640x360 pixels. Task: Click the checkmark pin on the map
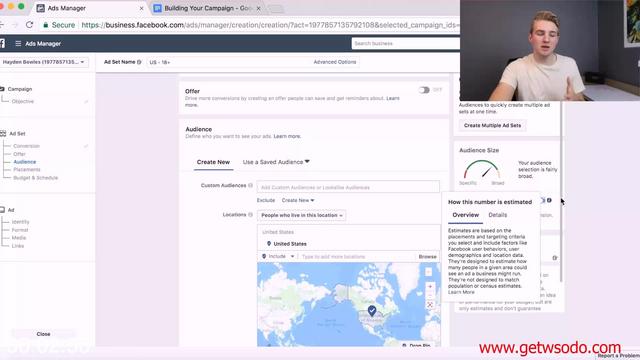click(x=372, y=311)
